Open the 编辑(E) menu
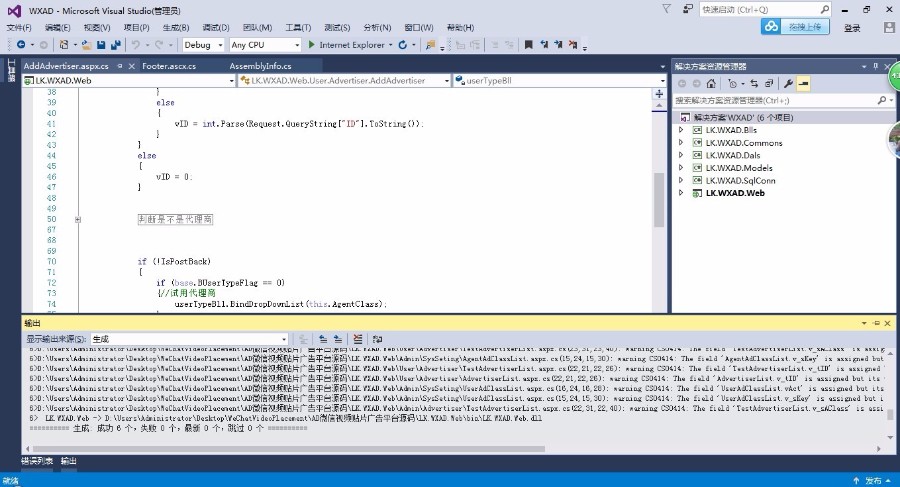The height and width of the screenshot is (487, 900). click(x=57, y=28)
